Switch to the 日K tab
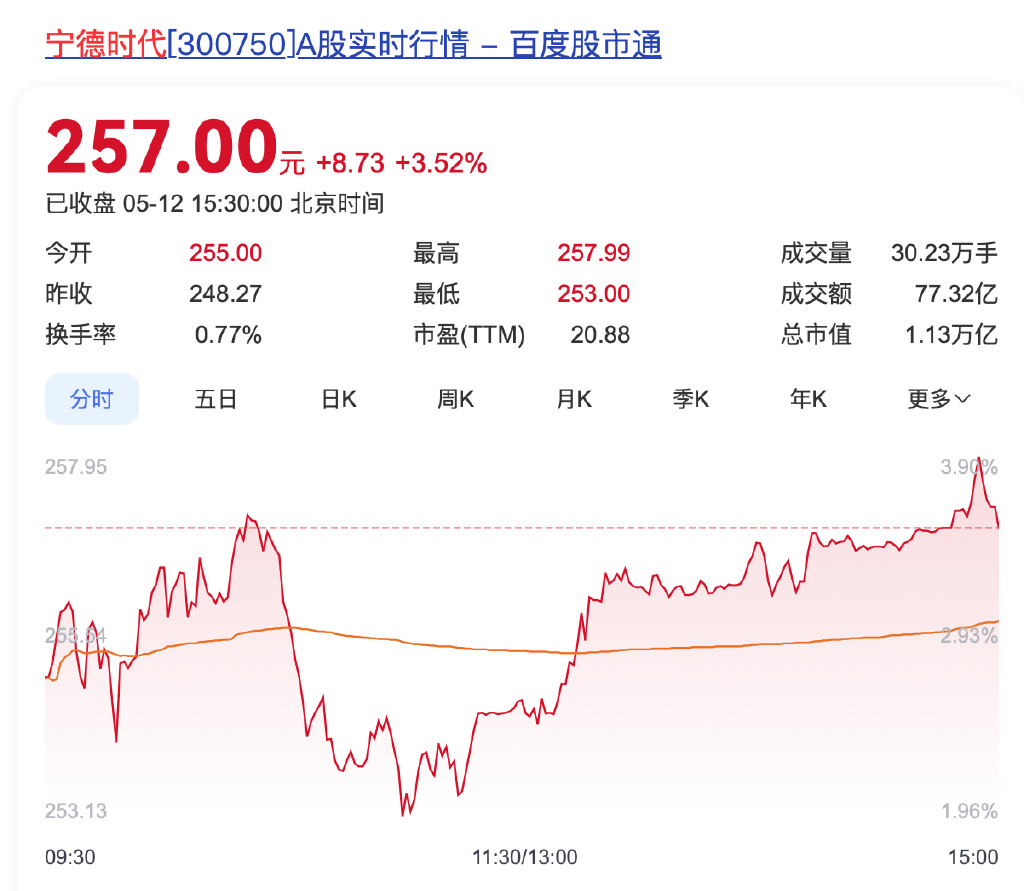The height and width of the screenshot is (891, 1024). tap(338, 398)
